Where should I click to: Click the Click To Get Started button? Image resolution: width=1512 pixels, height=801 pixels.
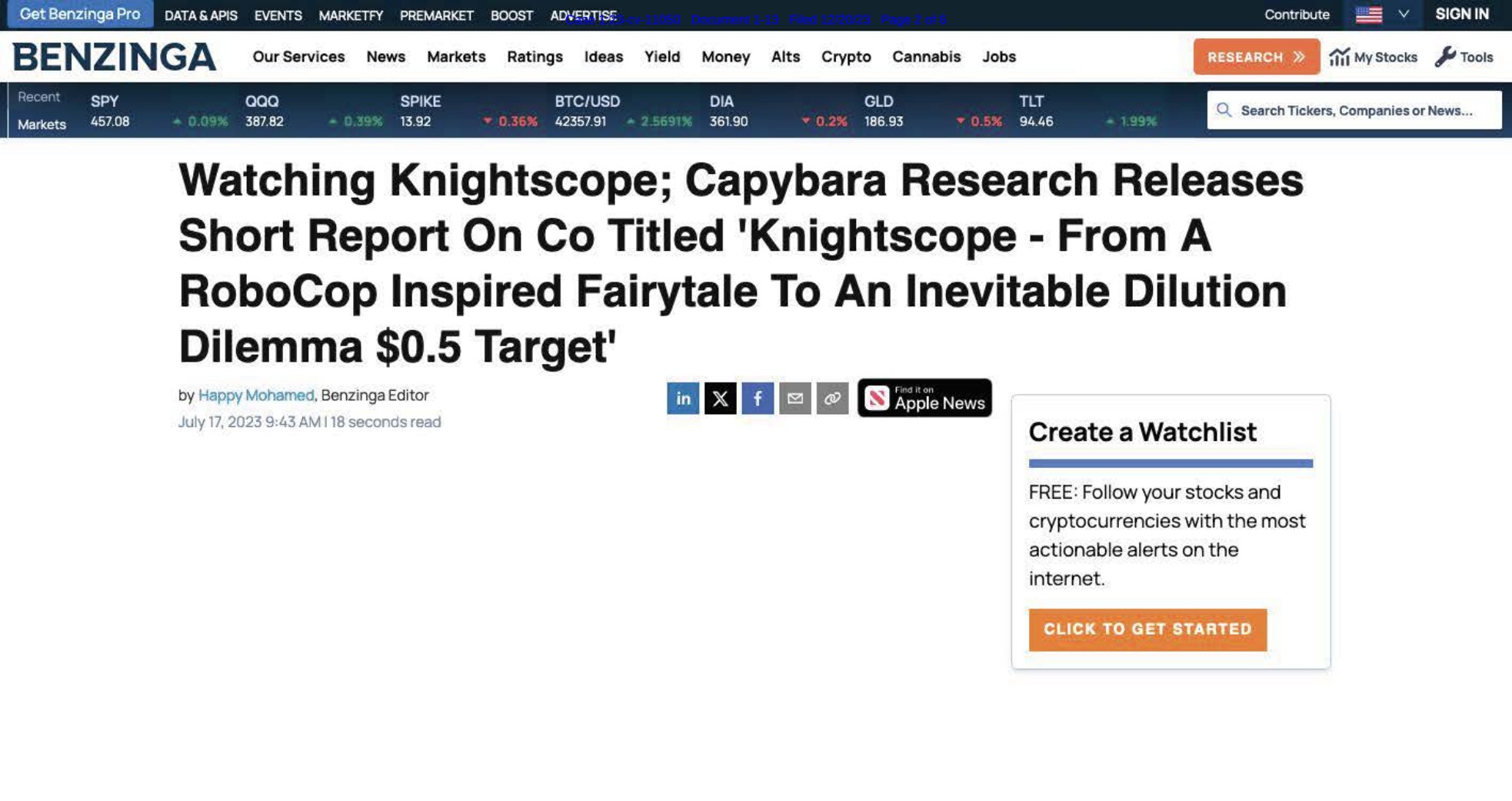pos(1147,629)
